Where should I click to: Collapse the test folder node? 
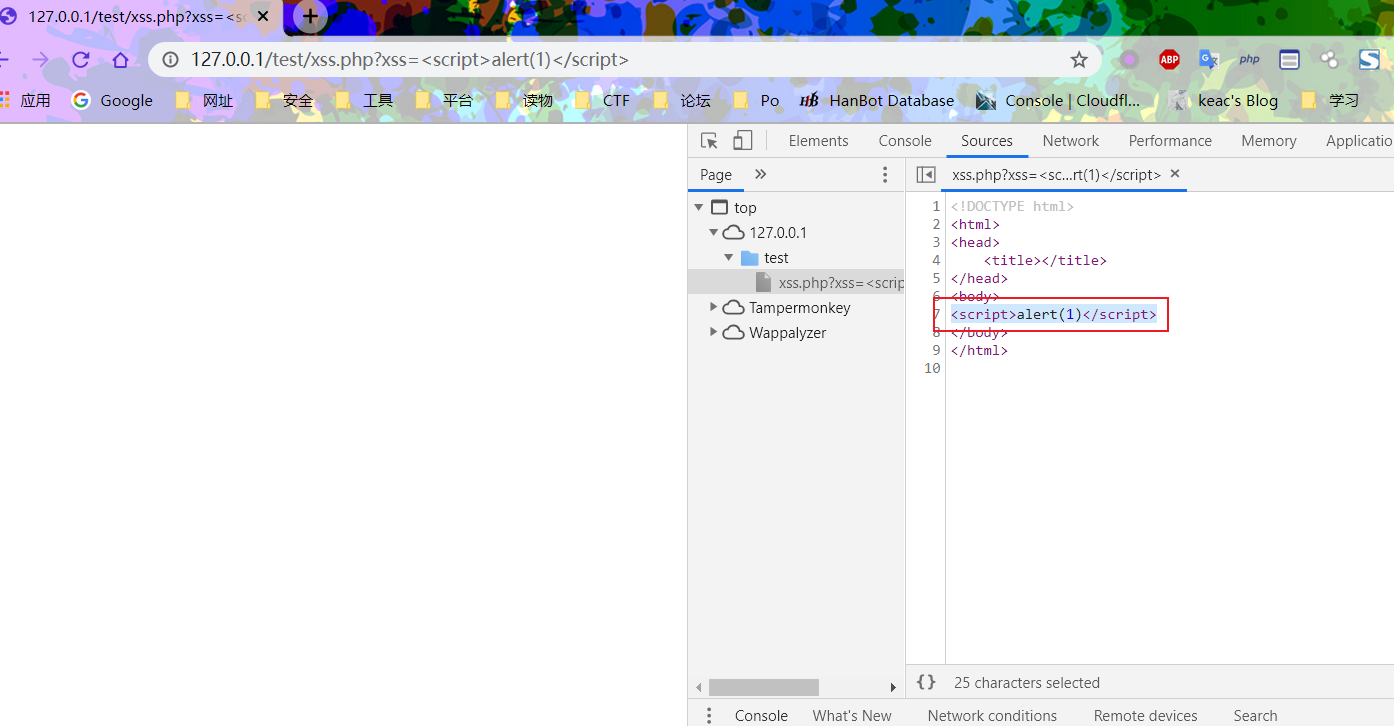pyautogui.click(x=729, y=257)
